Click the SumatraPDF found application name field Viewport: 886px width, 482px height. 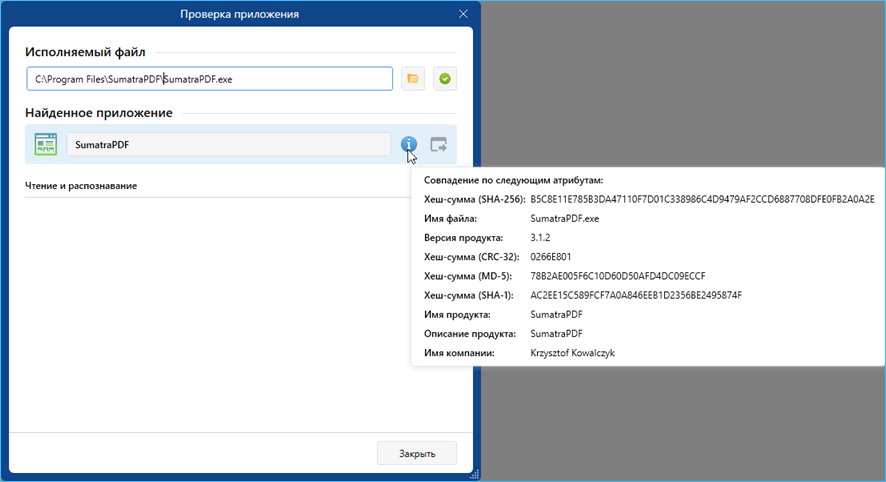coord(229,144)
